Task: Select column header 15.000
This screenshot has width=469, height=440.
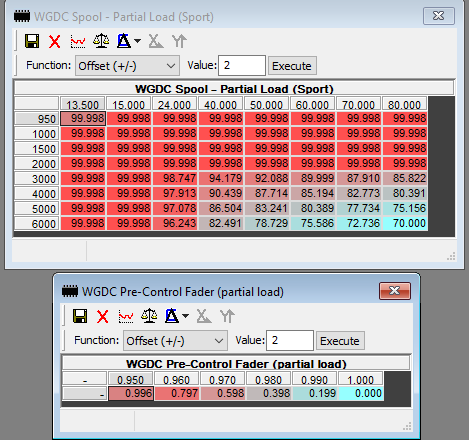Action: (129, 104)
